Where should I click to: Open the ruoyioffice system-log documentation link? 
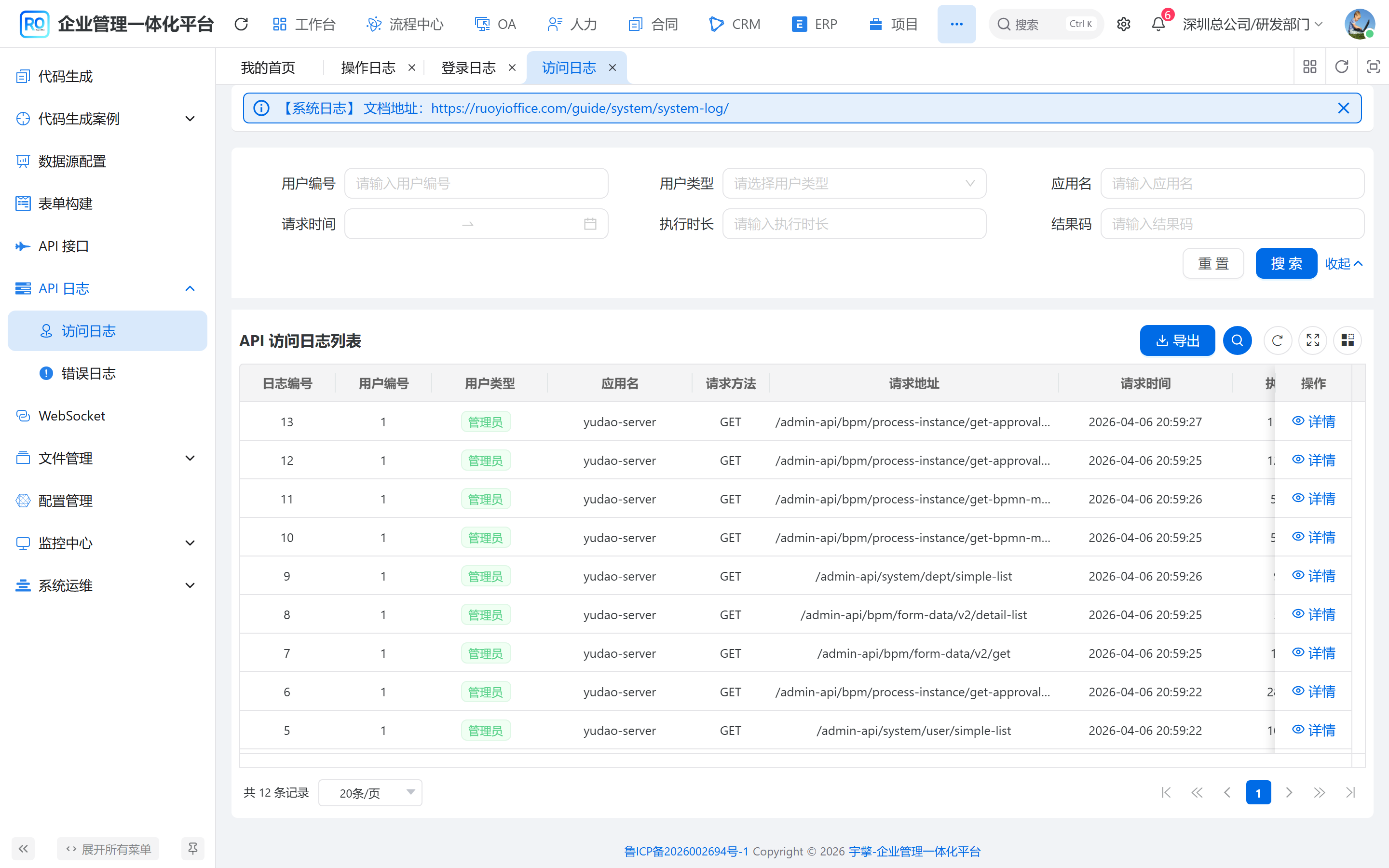pyautogui.click(x=580, y=108)
